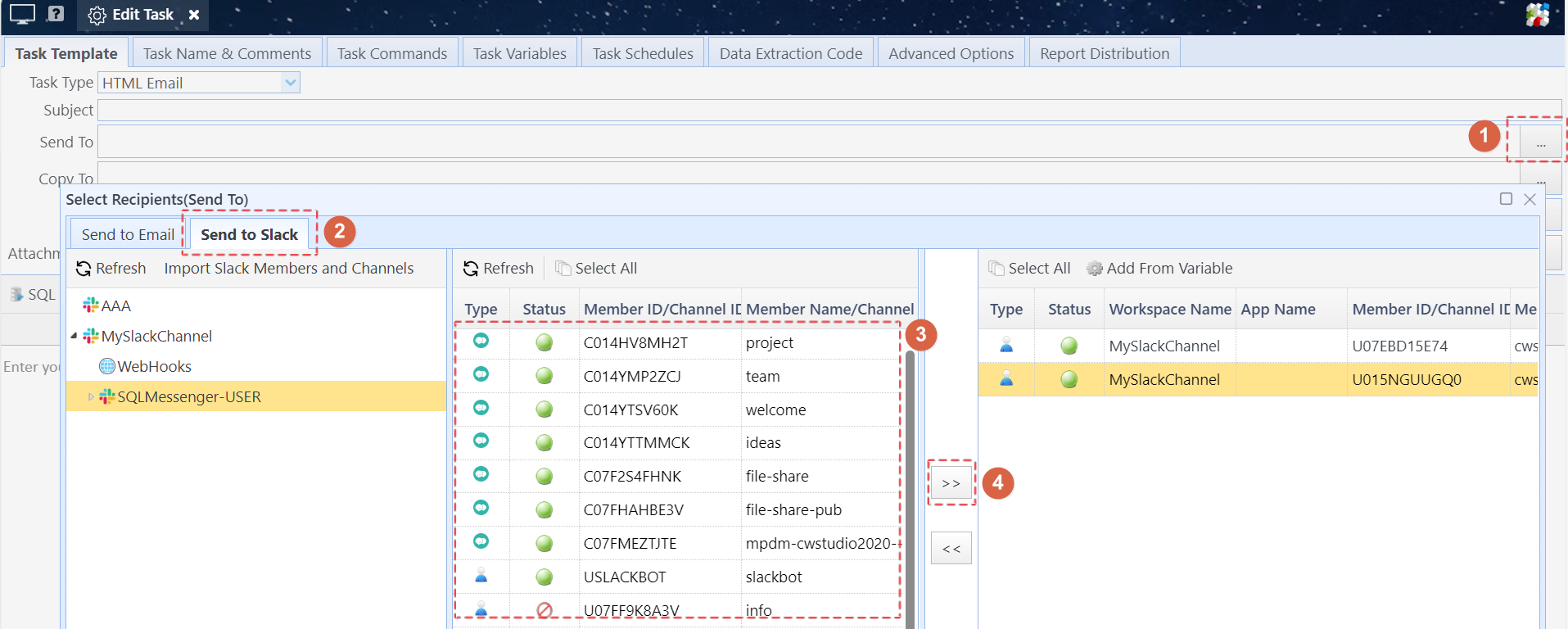The height and width of the screenshot is (629, 1568).
Task: Select recipient with ID U07EBD15E74
Action: tap(1400, 346)
